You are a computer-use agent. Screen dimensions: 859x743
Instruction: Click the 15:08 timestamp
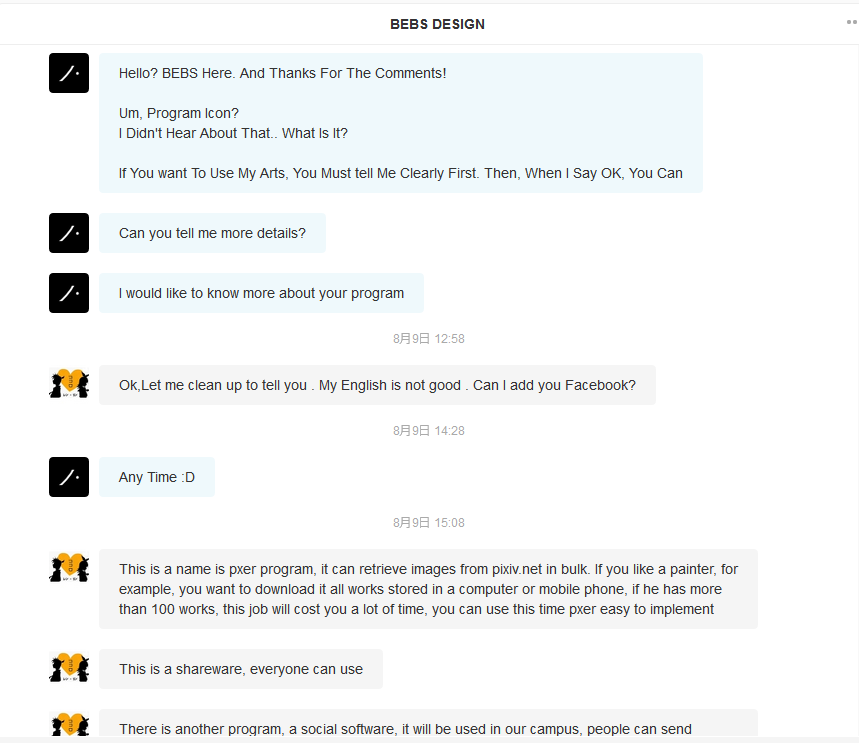[428, 523]
